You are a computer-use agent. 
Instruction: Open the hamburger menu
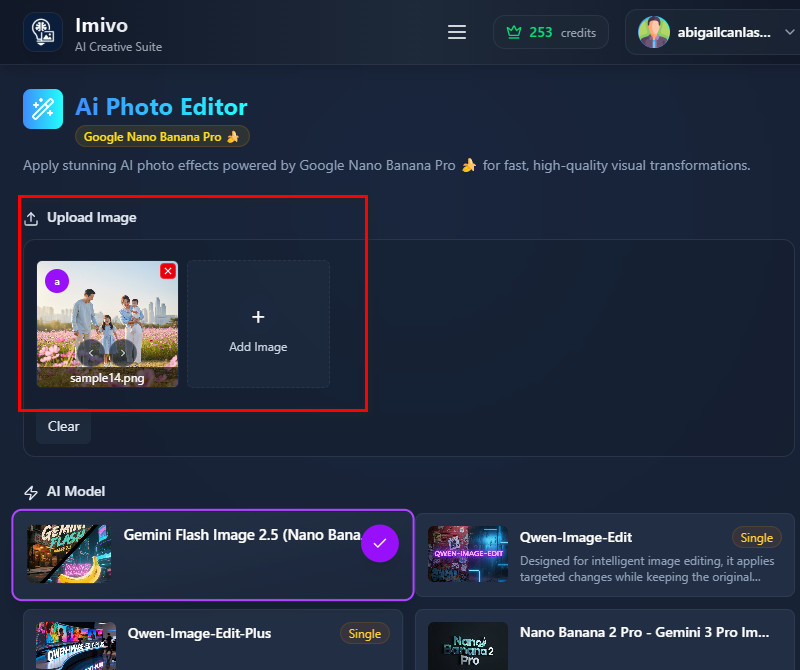click(x=457, y=32)
